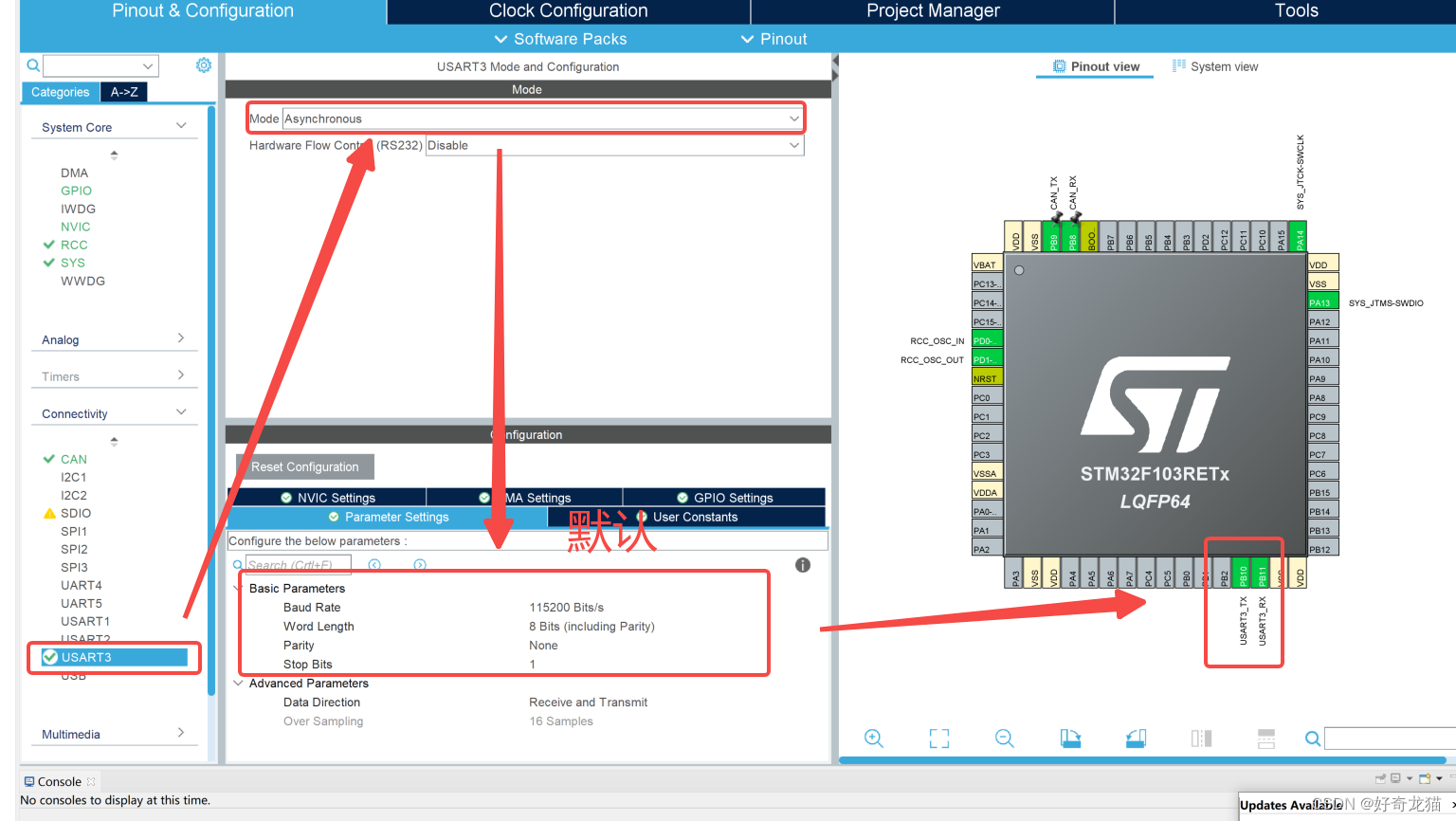Open the Pinout dropdown menu
Screen dimensions: 1456x821
[x=773, y=39]
